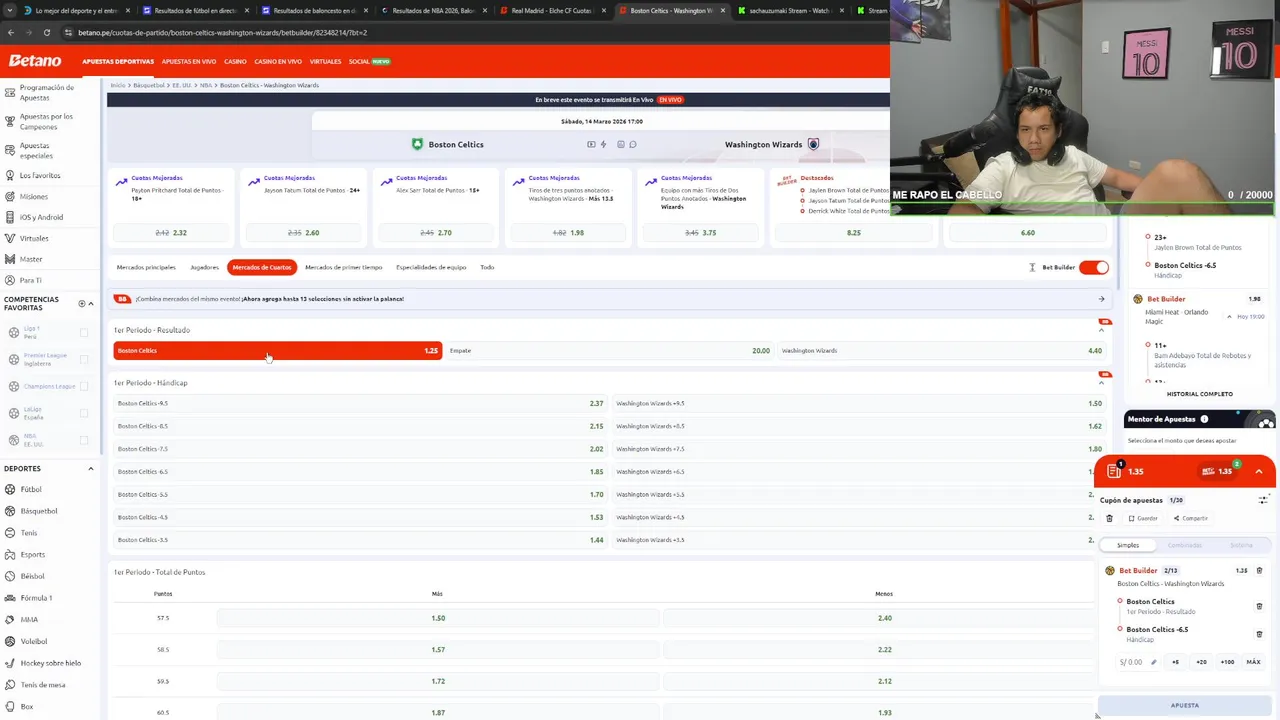This screenshot has height=720, width=1280.
Task: Check Champions League checkbox
Action: tap(84, 386)
